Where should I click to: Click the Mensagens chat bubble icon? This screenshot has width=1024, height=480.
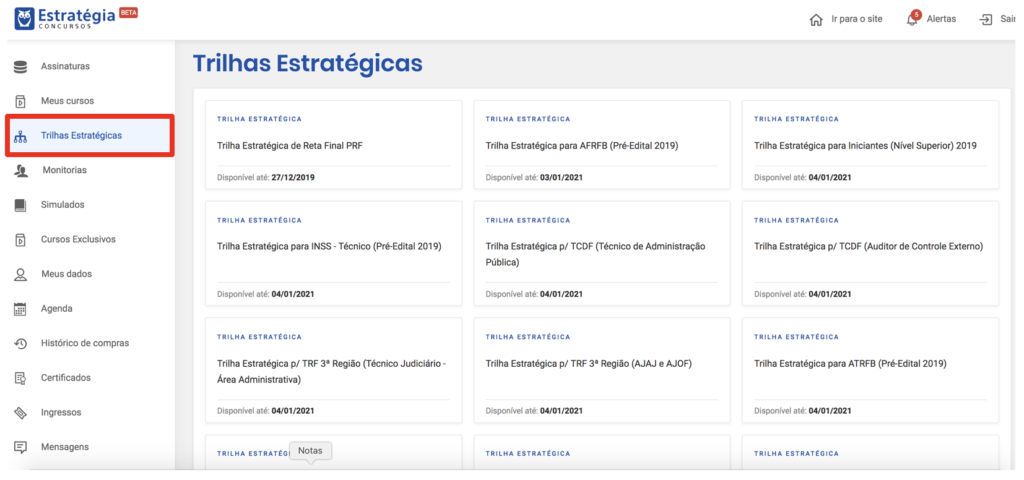(x=20, y=447)
